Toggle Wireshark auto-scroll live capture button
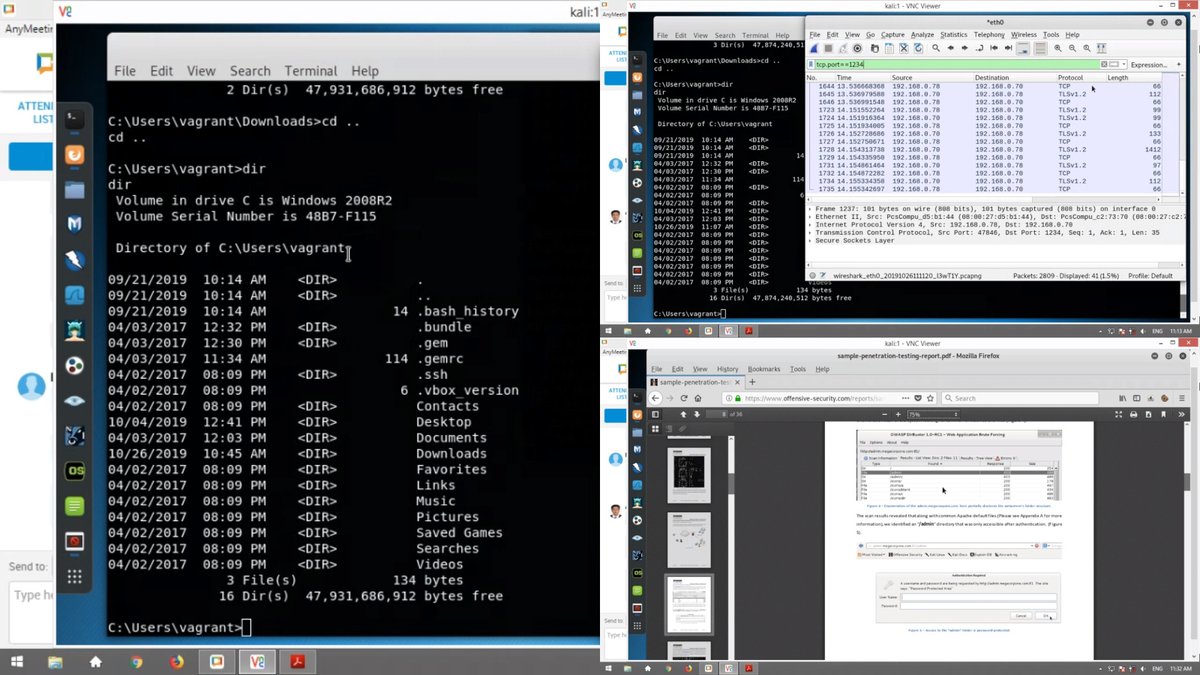 click(1023, 48)
